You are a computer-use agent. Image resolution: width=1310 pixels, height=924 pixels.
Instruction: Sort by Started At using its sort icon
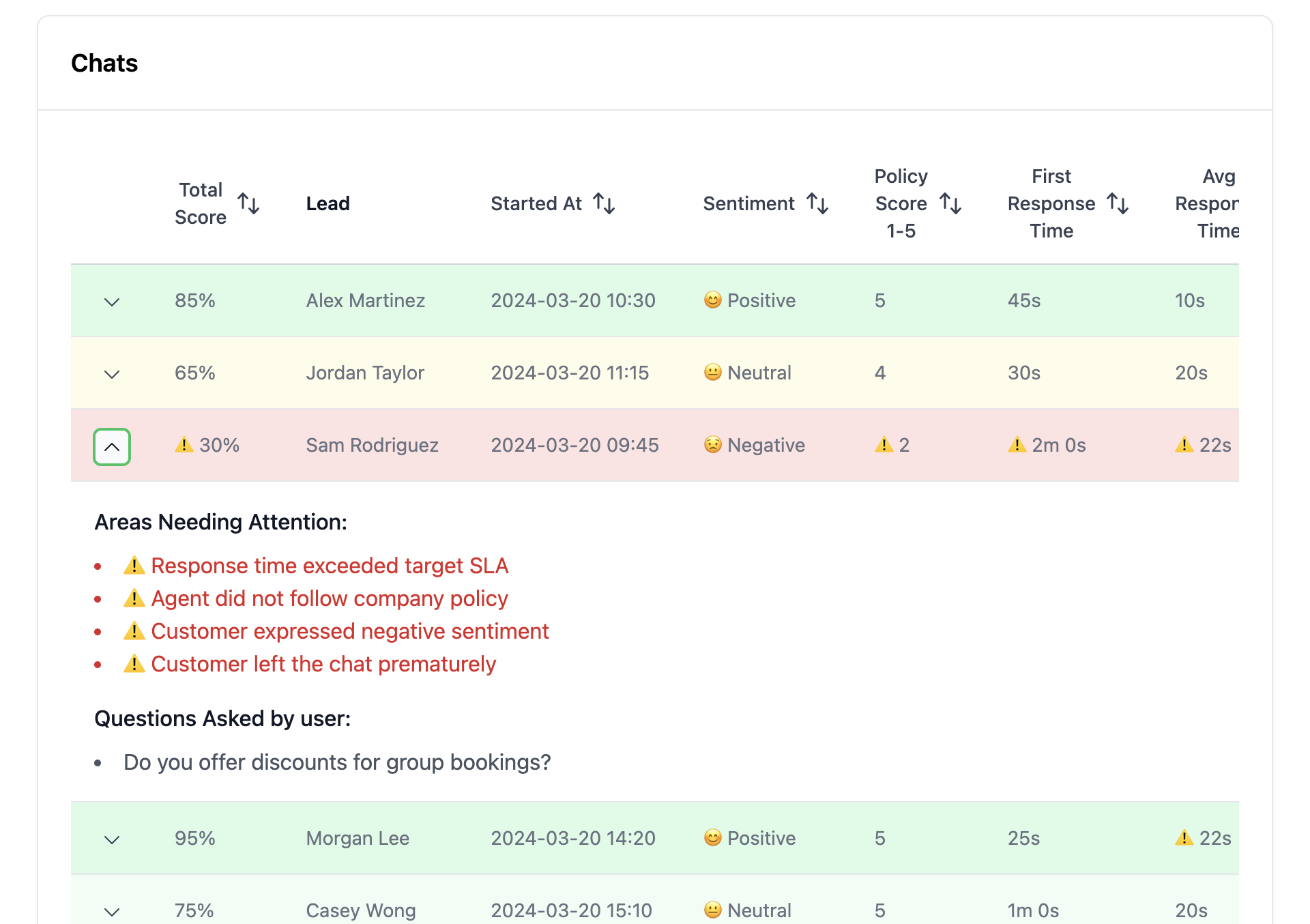(605, 203)
